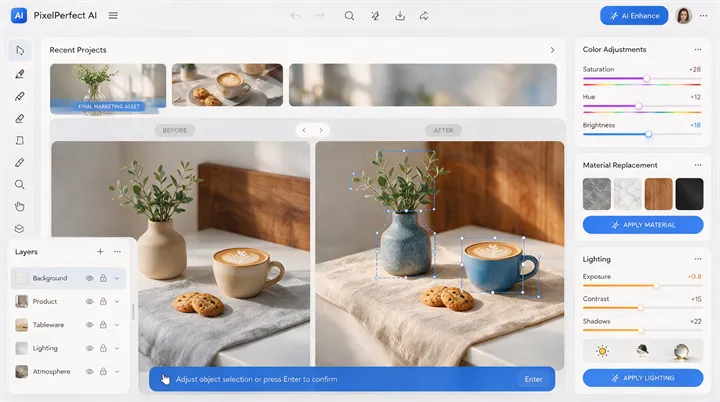Lock the Tableware layer
Screen dimensions: 720x402
click(x=103, y=325)
